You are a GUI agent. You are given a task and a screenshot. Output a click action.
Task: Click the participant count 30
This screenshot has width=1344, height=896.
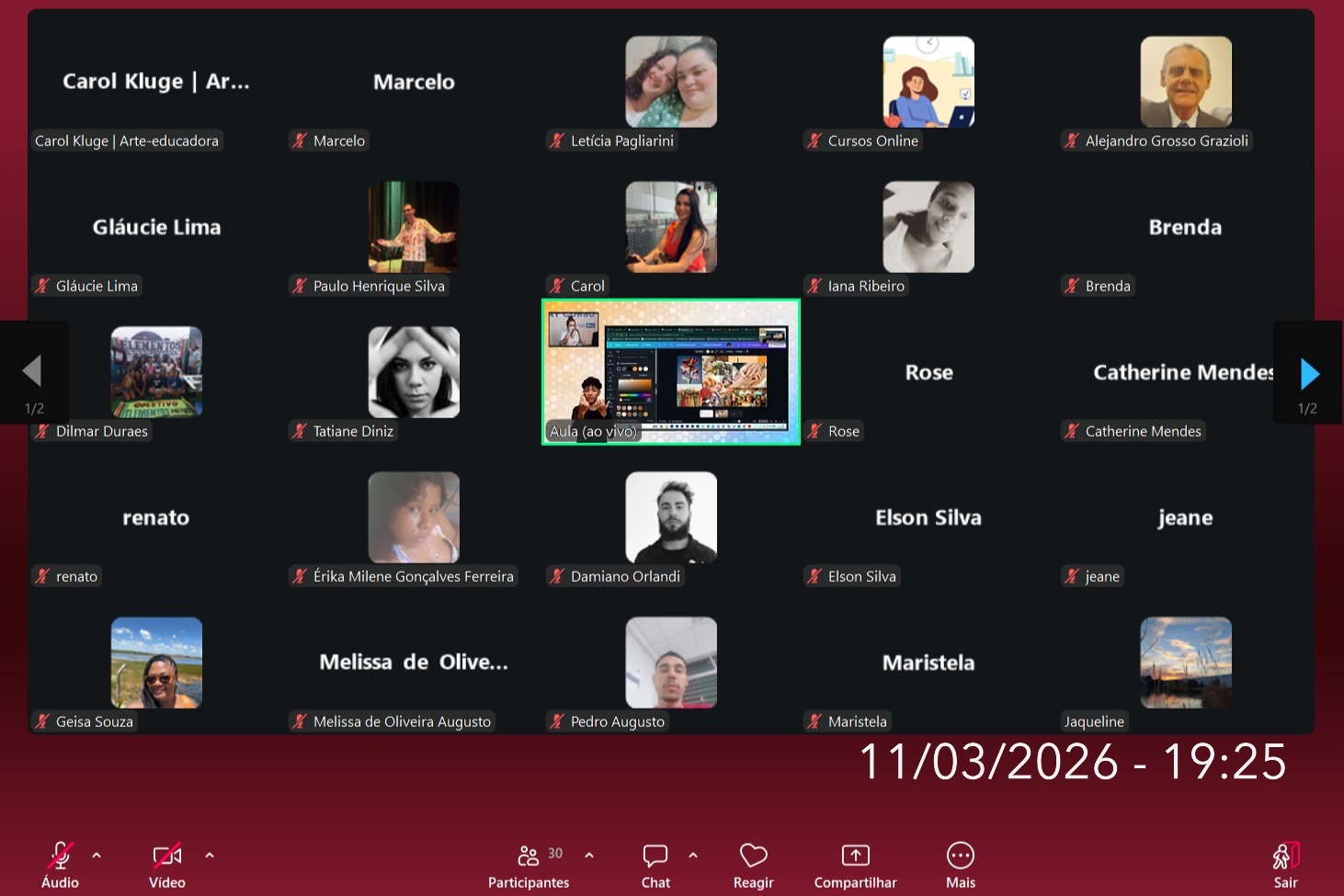click(x=555, y=854)
